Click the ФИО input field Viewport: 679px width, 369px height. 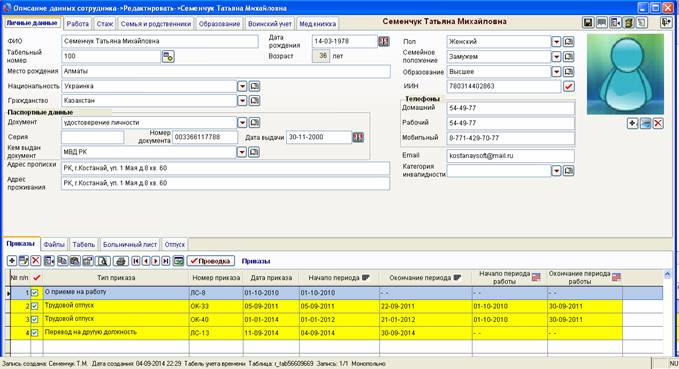[x=160, y=41]
